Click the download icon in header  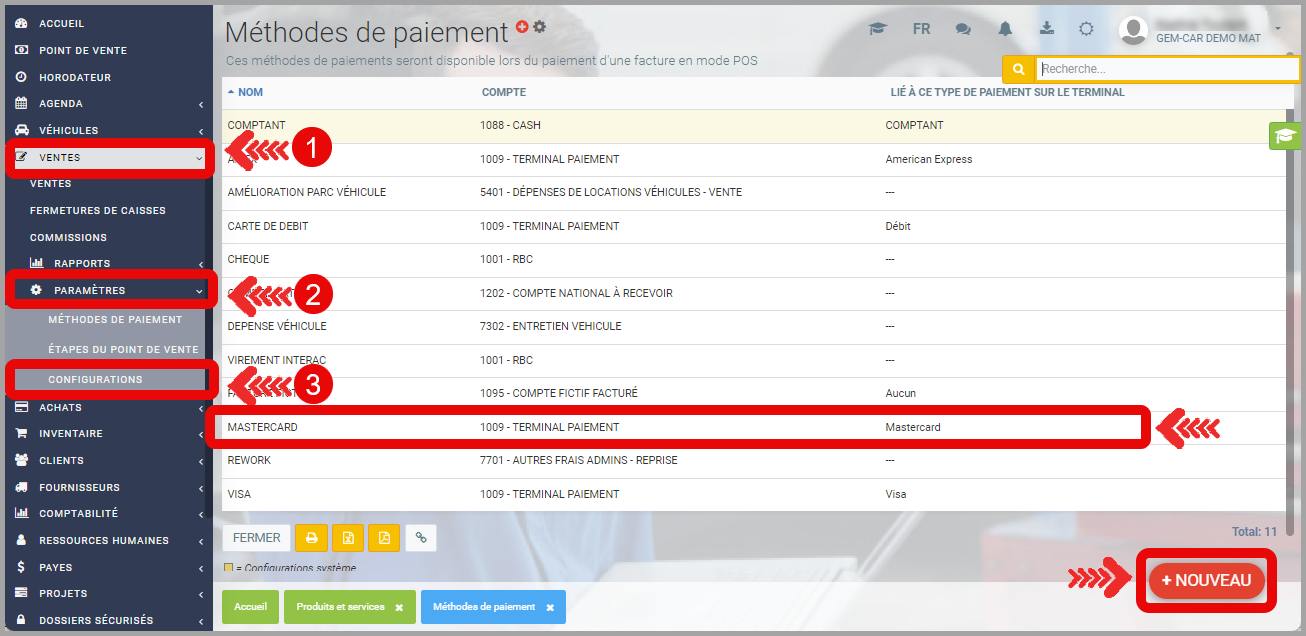[1047, 29]
